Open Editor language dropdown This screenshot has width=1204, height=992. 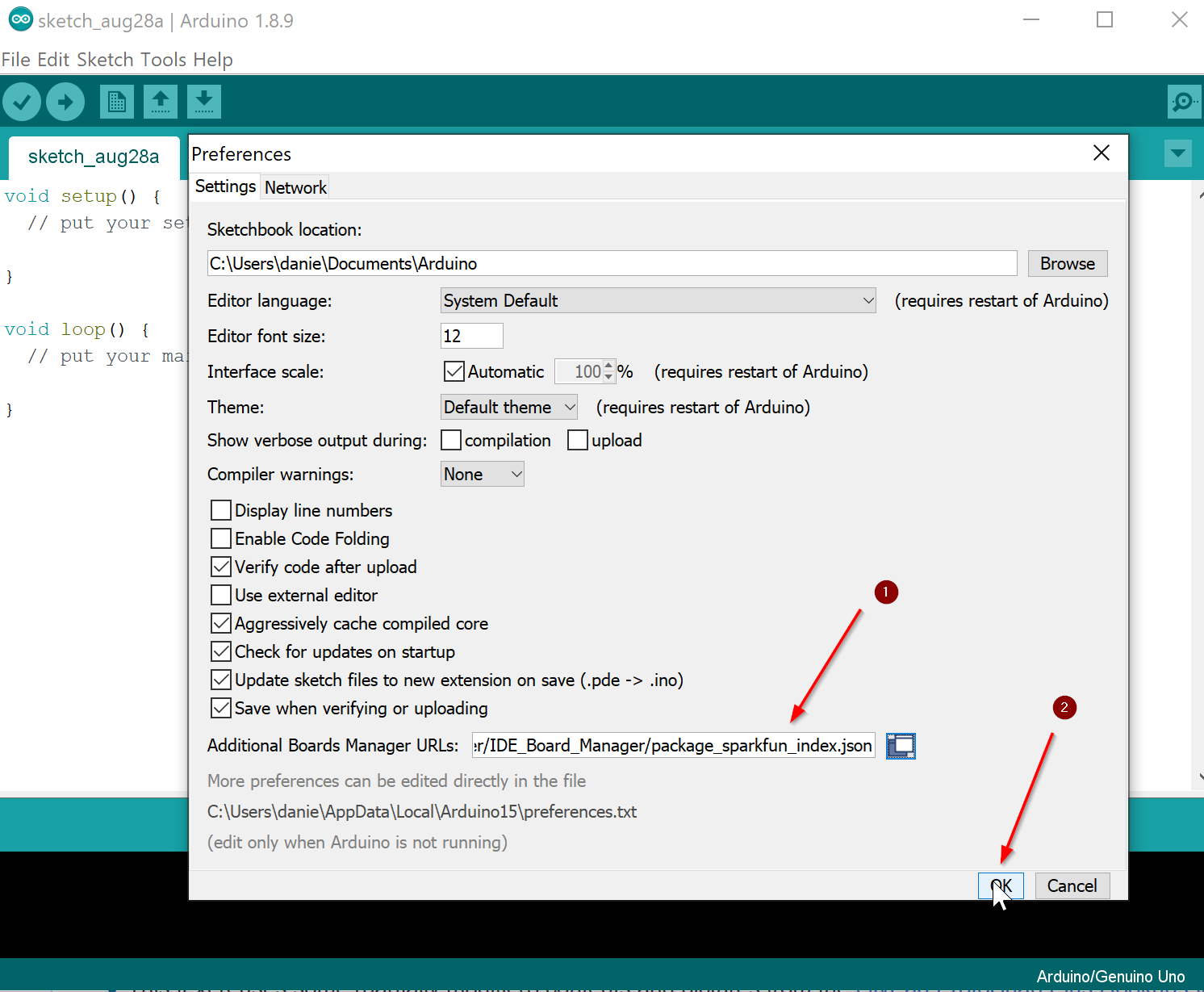[x=658, y=300]
